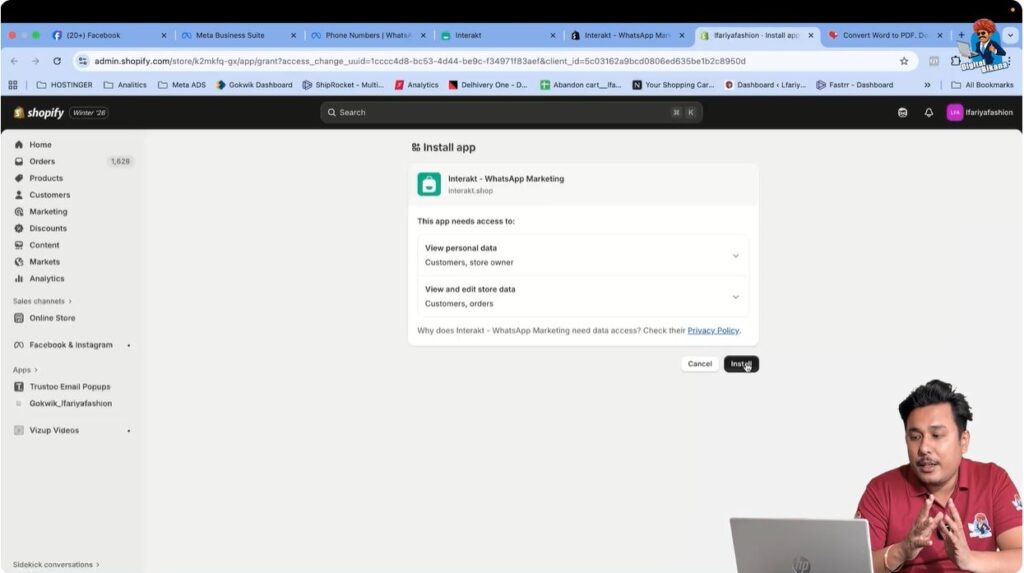Switch to Convert Word to PDF tab
The image size is (1024, 573).
tap(884, 35)
